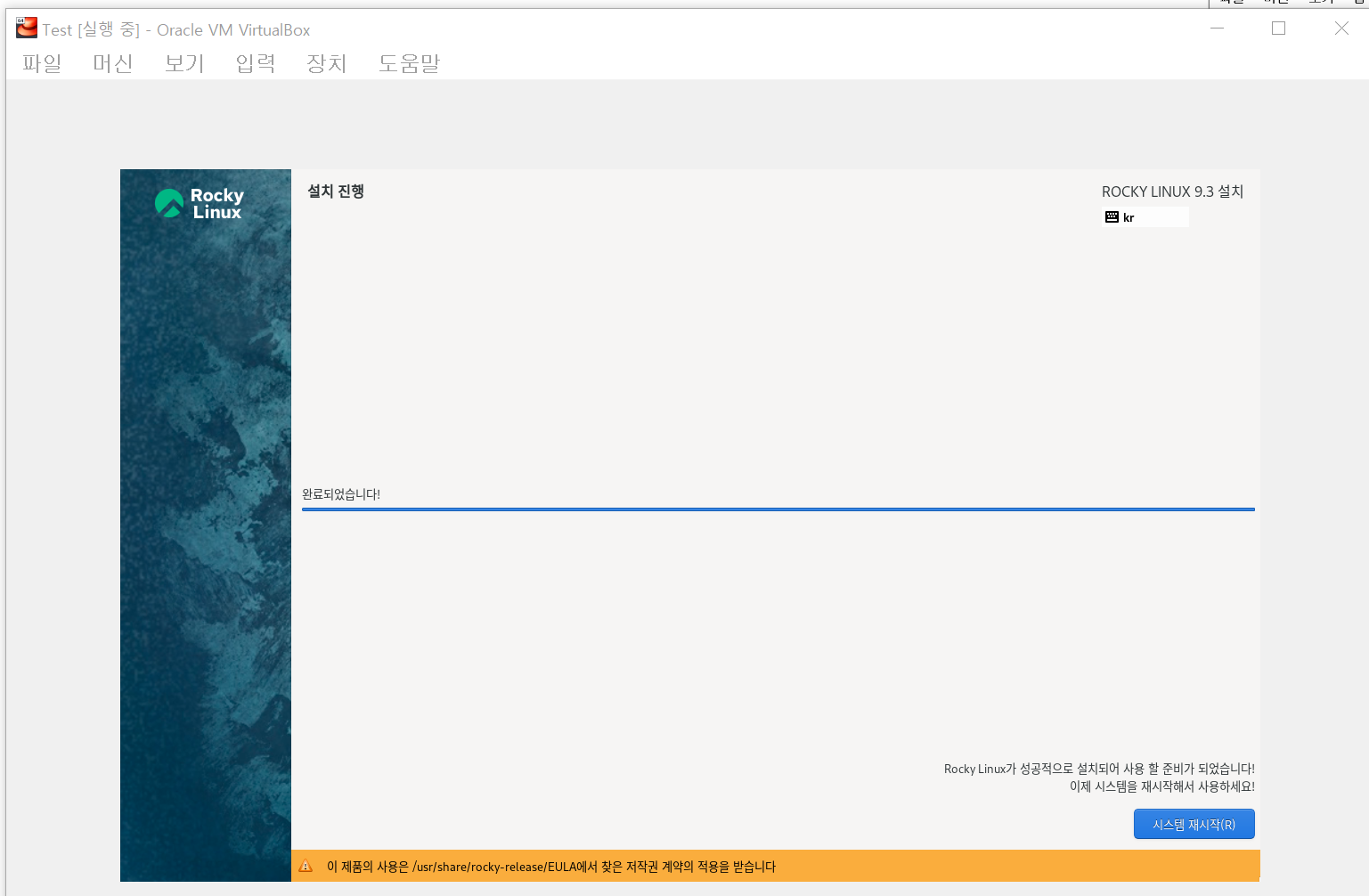Minimize the VirtualBox window
Image resolution: width=1369 pixels, height=896 pixels.
tap(1217, 29)
